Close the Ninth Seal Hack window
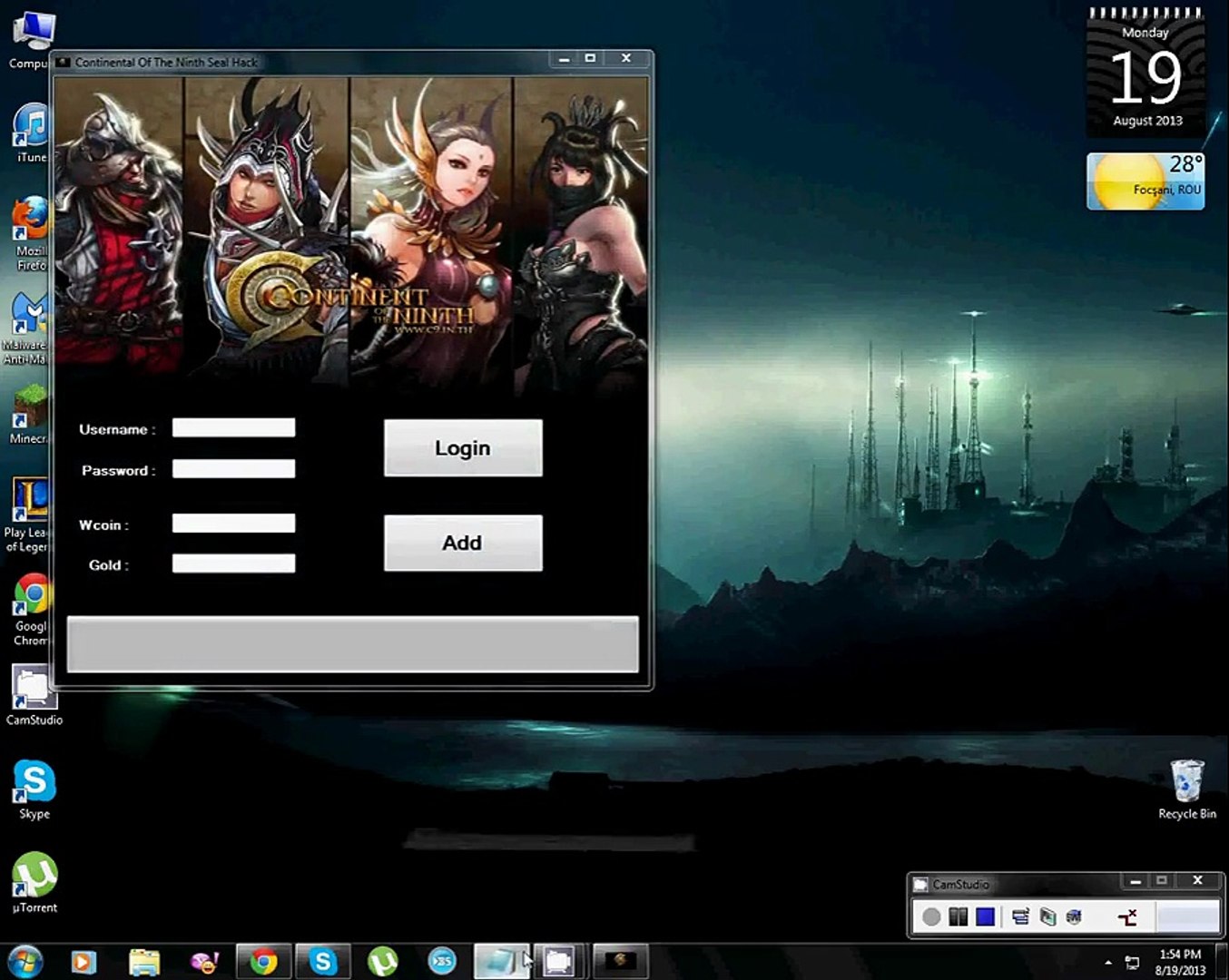This screenshot has height=980, width=1229. pos(626,58)
